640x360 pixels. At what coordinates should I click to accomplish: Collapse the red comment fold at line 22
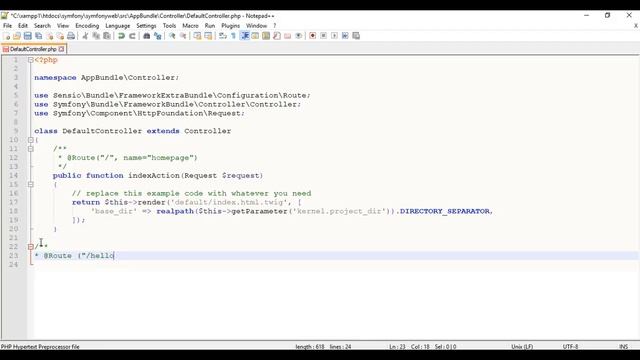coord(31,247)
